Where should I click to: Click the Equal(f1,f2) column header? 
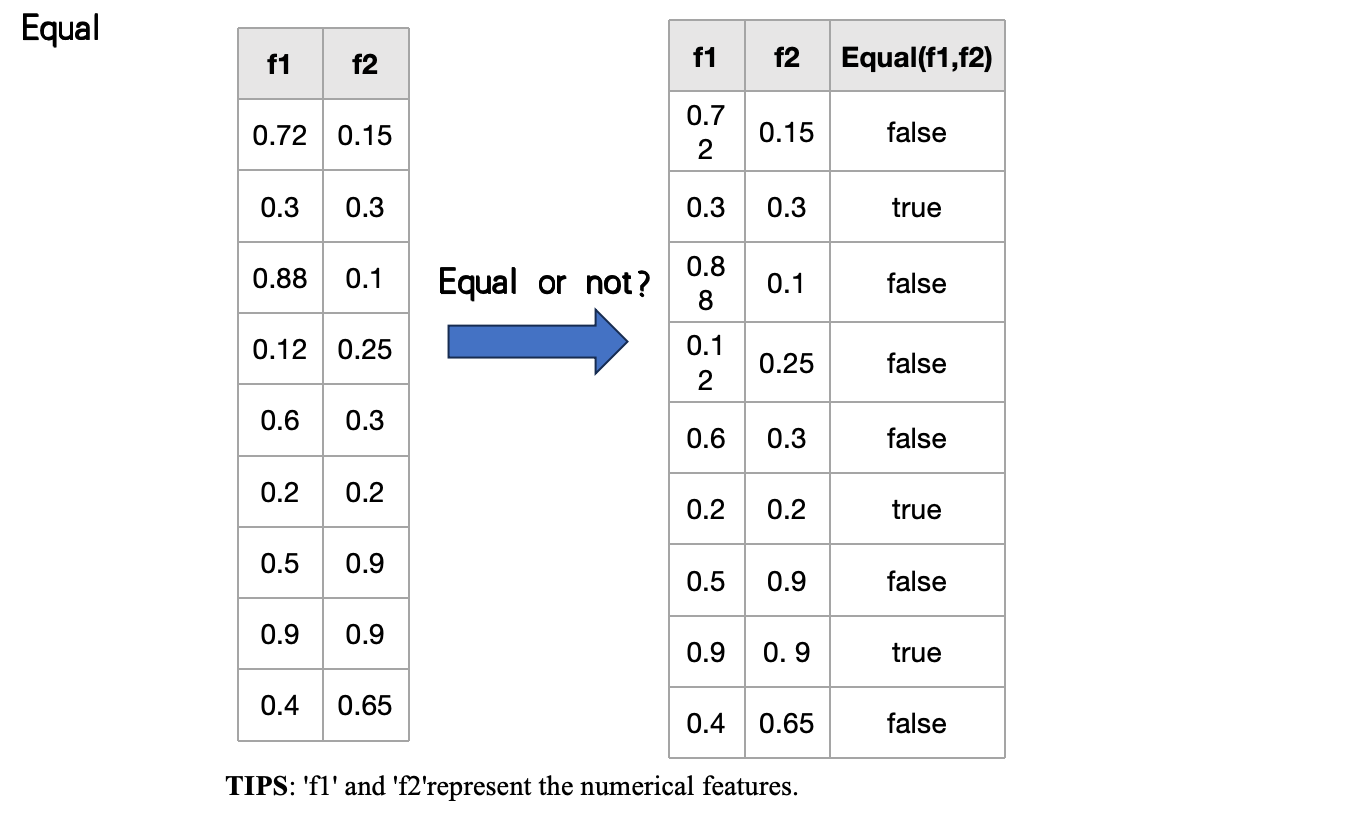click(916, 58)
